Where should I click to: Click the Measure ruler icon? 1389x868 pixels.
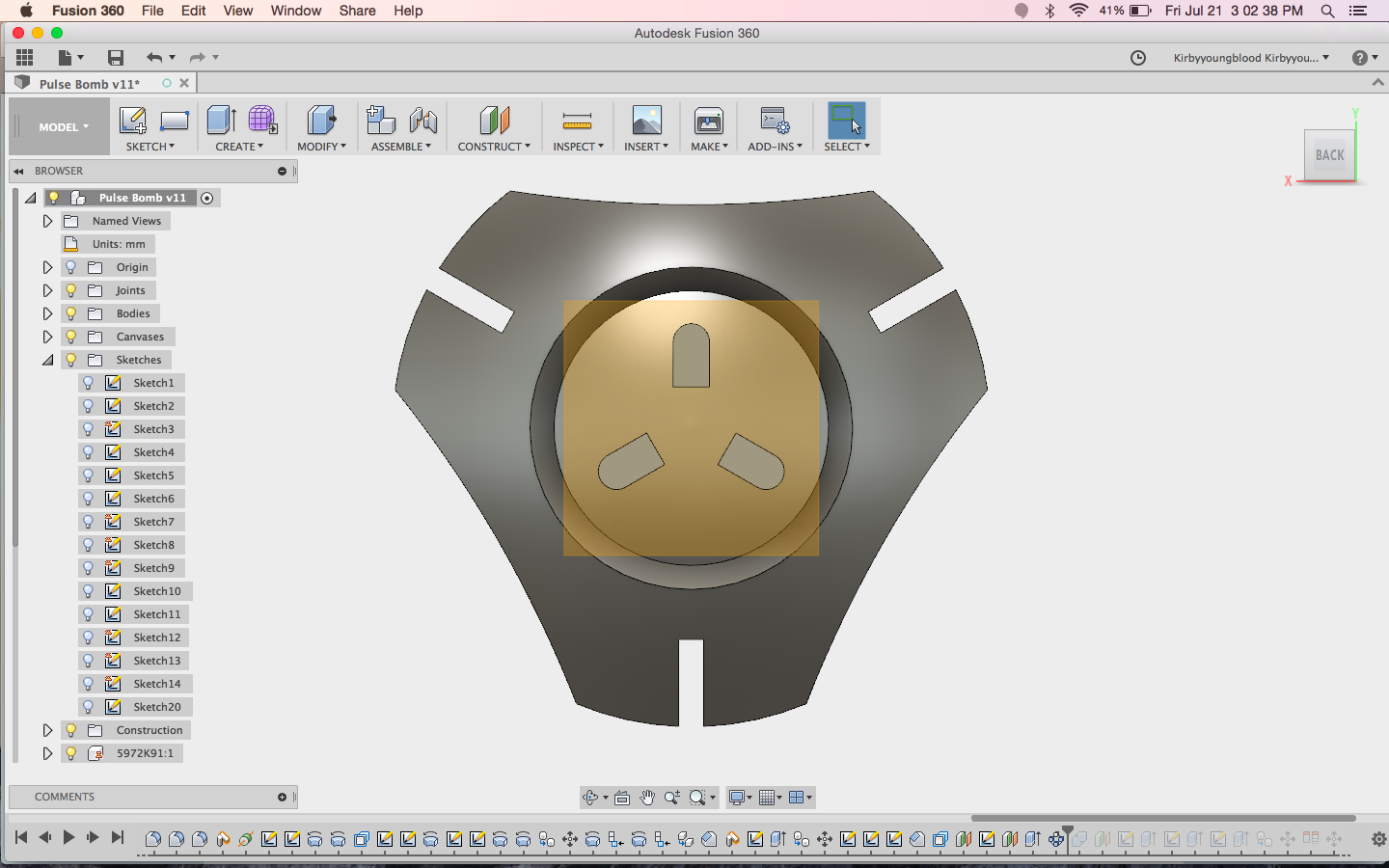577,121
